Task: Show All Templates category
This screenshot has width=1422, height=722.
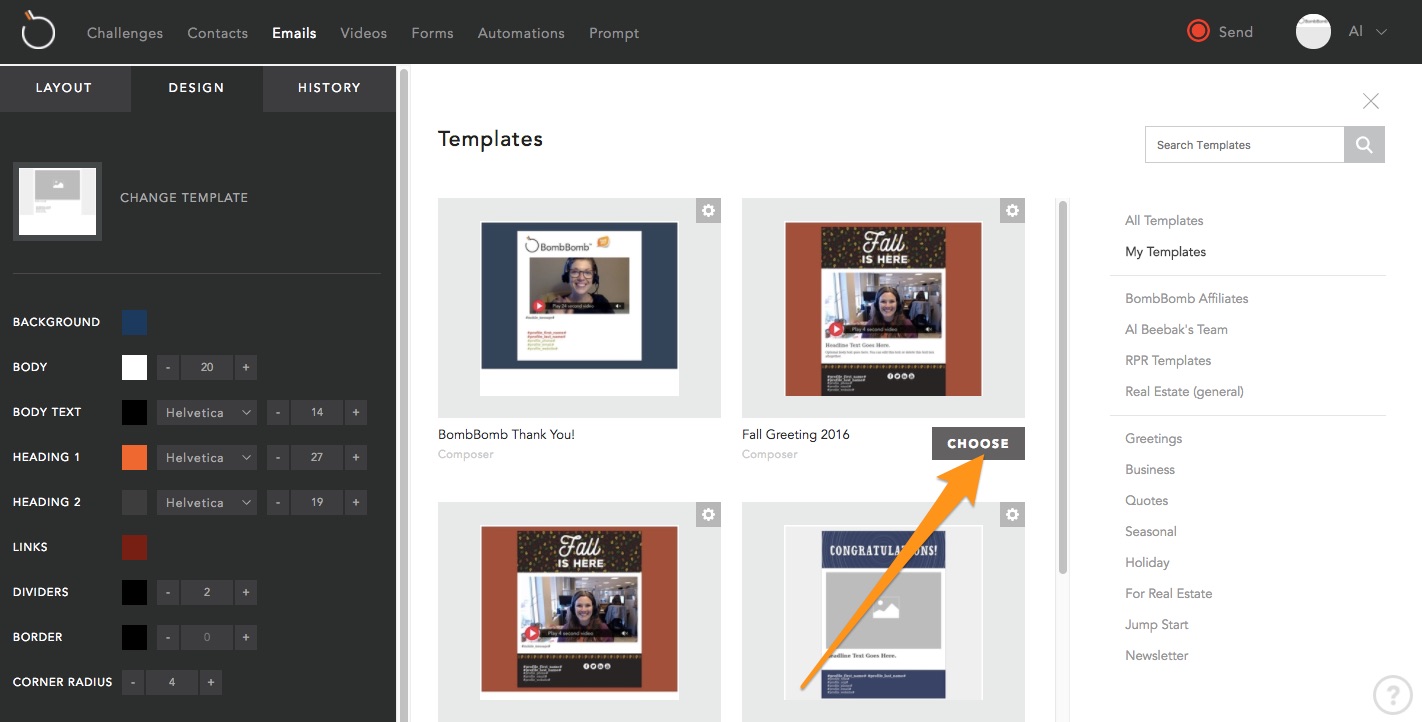Action: [1164, 220]
